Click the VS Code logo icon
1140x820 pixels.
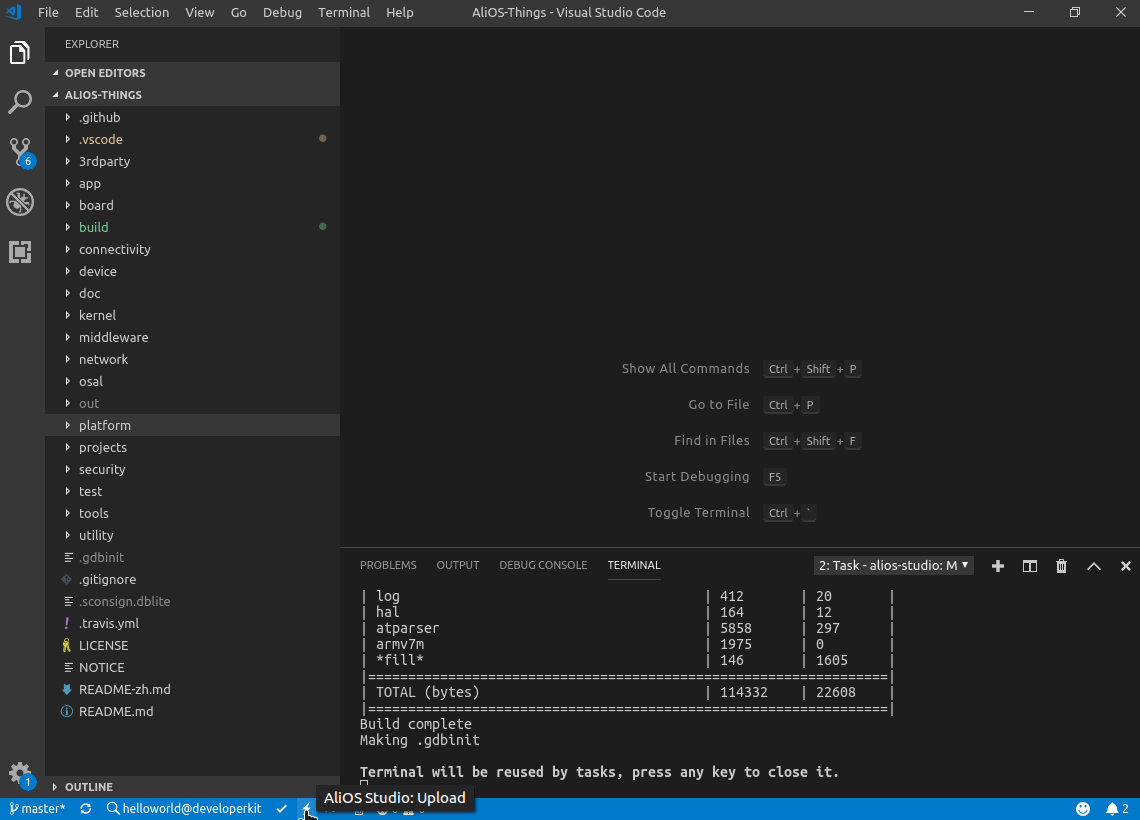tap(14, 12)
